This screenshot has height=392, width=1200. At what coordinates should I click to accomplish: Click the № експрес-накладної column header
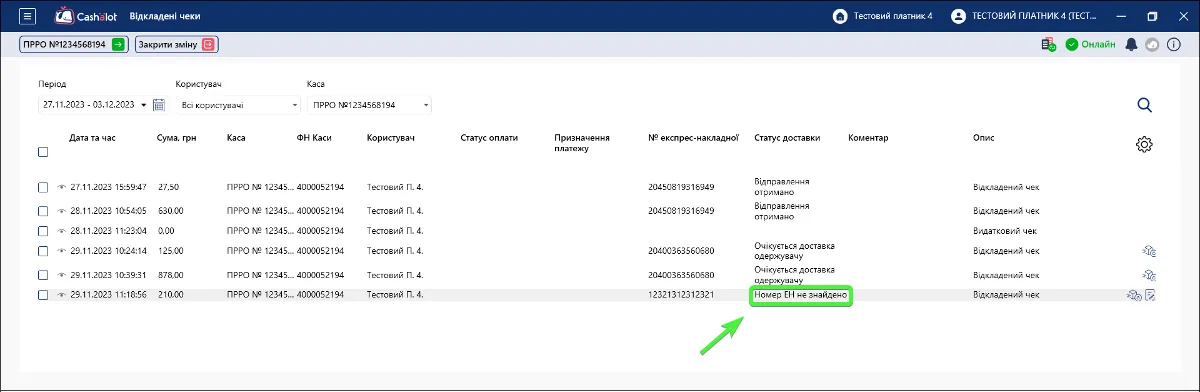(693, 137)
